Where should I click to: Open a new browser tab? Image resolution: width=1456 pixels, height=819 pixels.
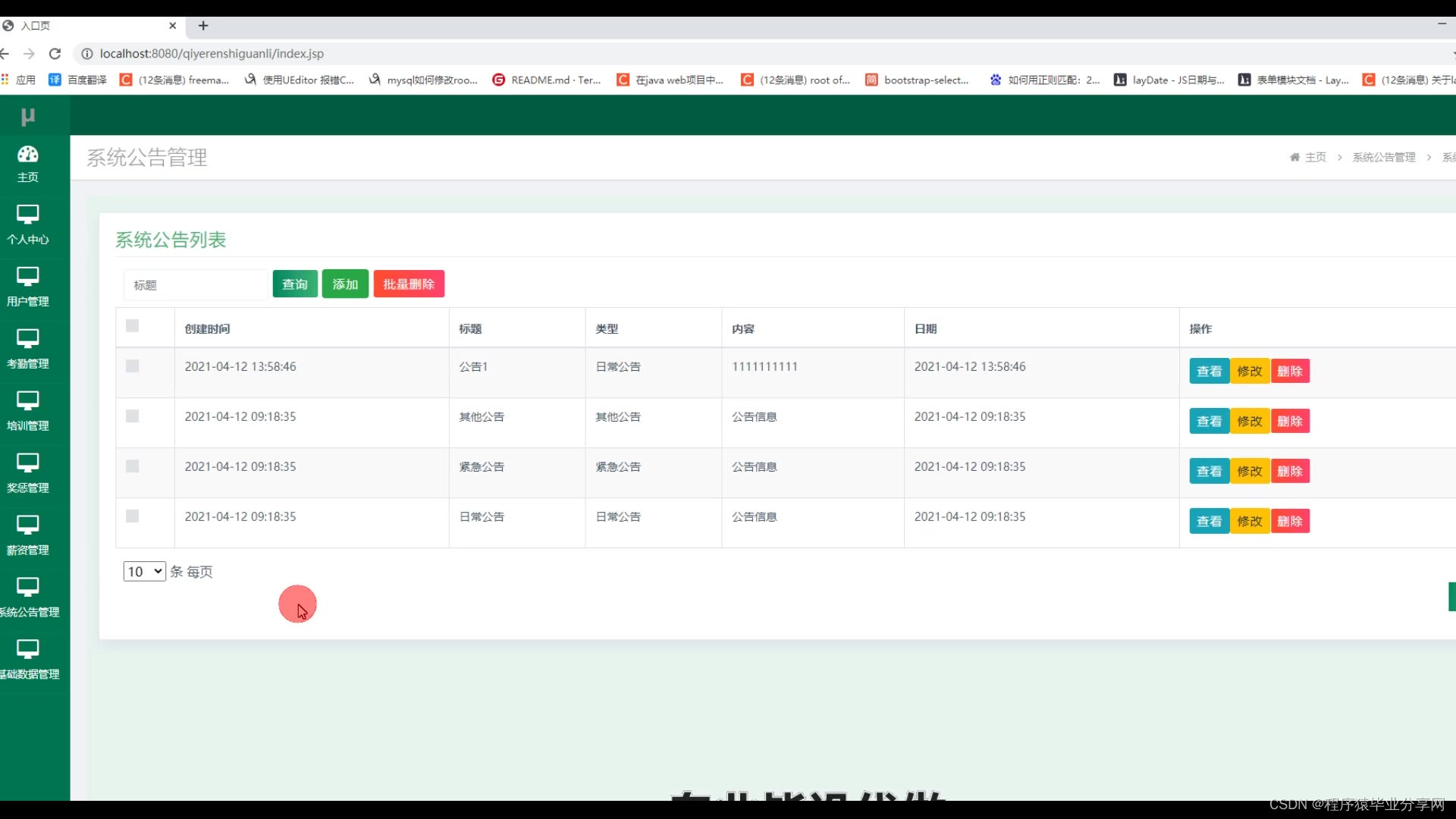pos(203,26)
